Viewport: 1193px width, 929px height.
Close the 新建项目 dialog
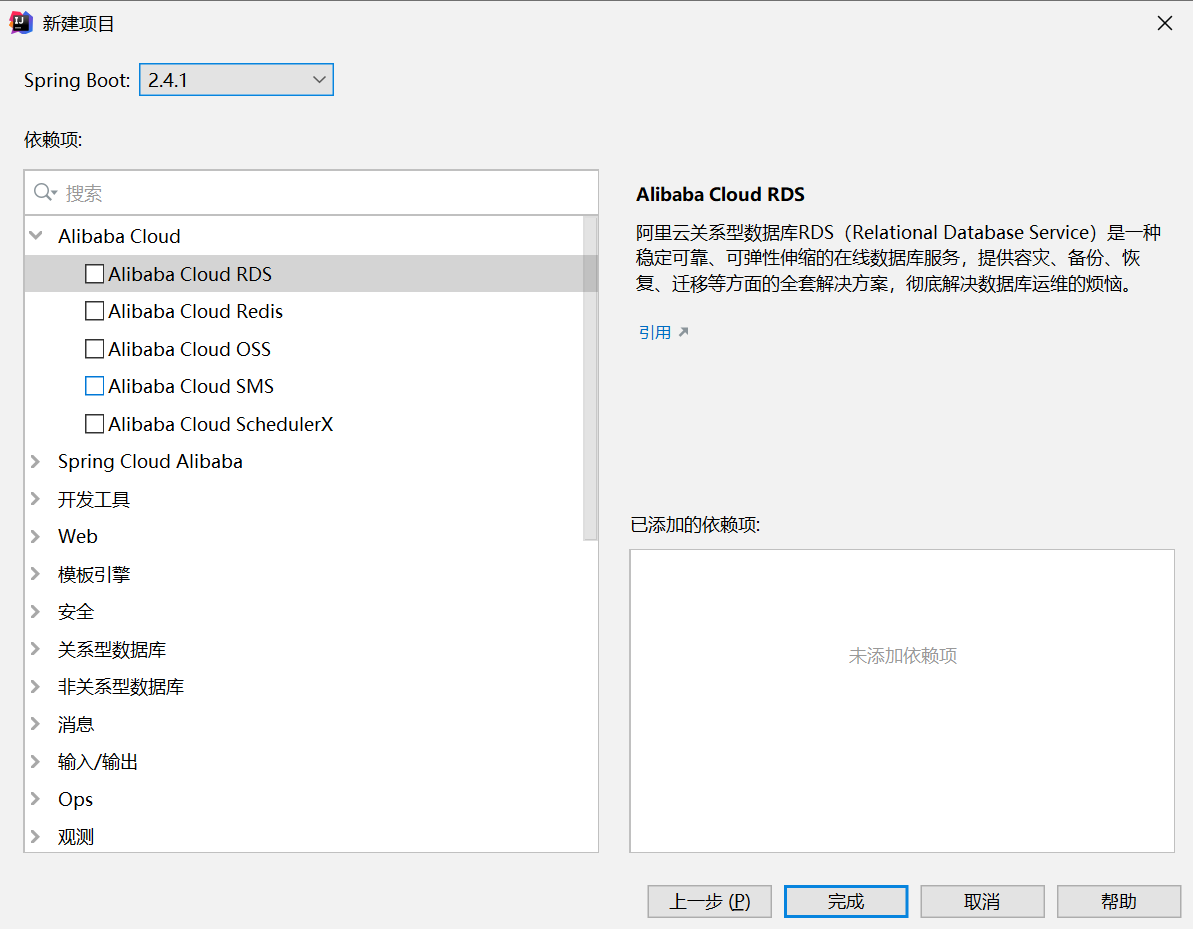click(x=1164, y=24)
